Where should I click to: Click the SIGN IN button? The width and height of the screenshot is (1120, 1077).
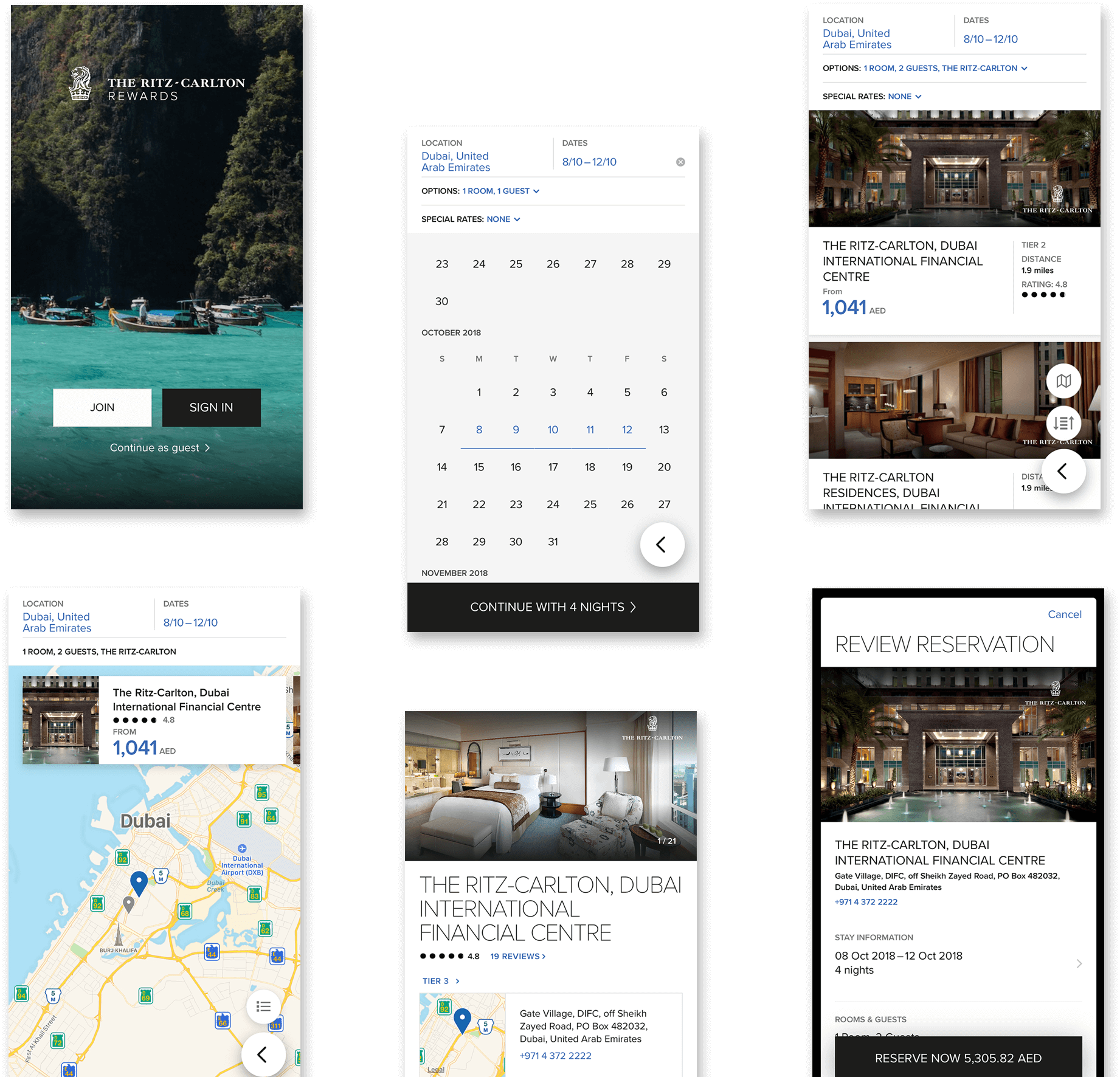[211, 407]
